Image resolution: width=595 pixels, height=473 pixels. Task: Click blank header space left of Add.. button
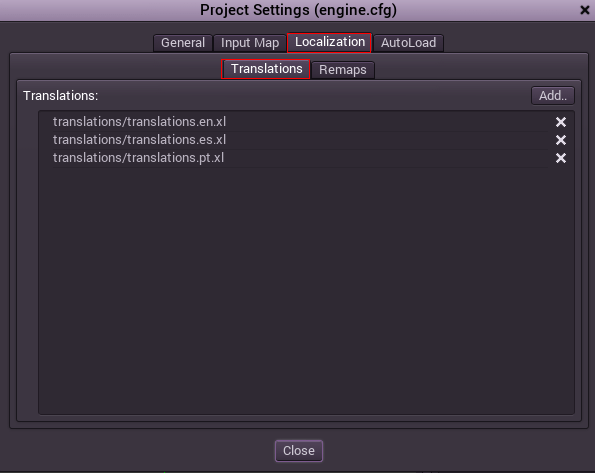click(314, 96)
